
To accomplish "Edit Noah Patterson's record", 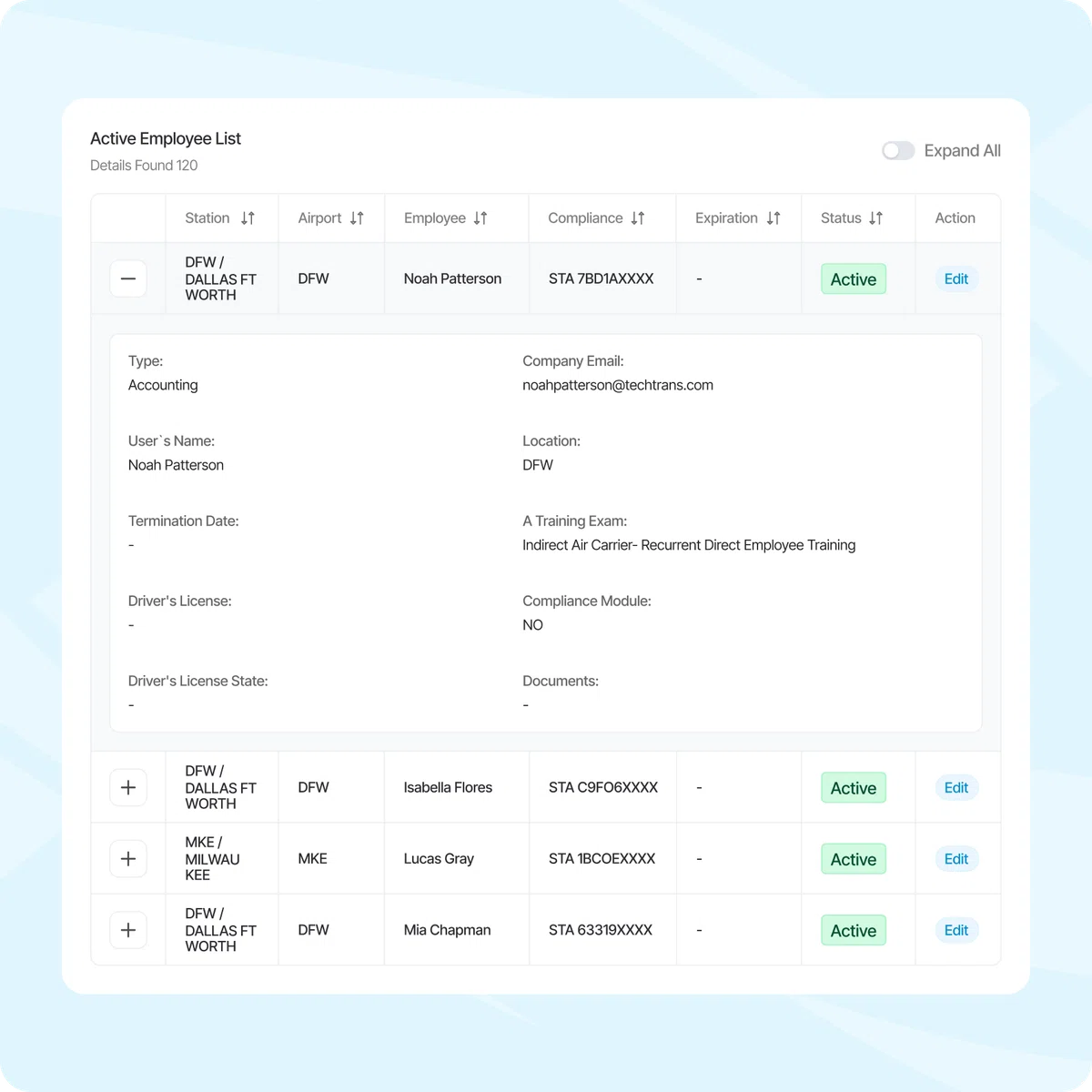I will [x=956, y=279].
